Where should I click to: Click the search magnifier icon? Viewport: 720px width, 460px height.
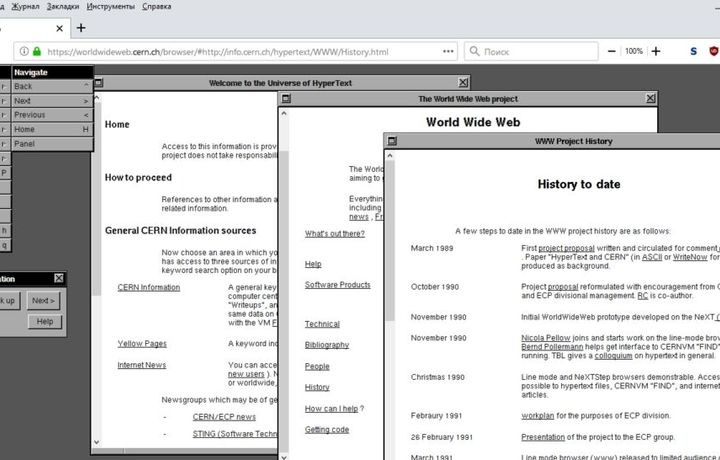point(474,51)
